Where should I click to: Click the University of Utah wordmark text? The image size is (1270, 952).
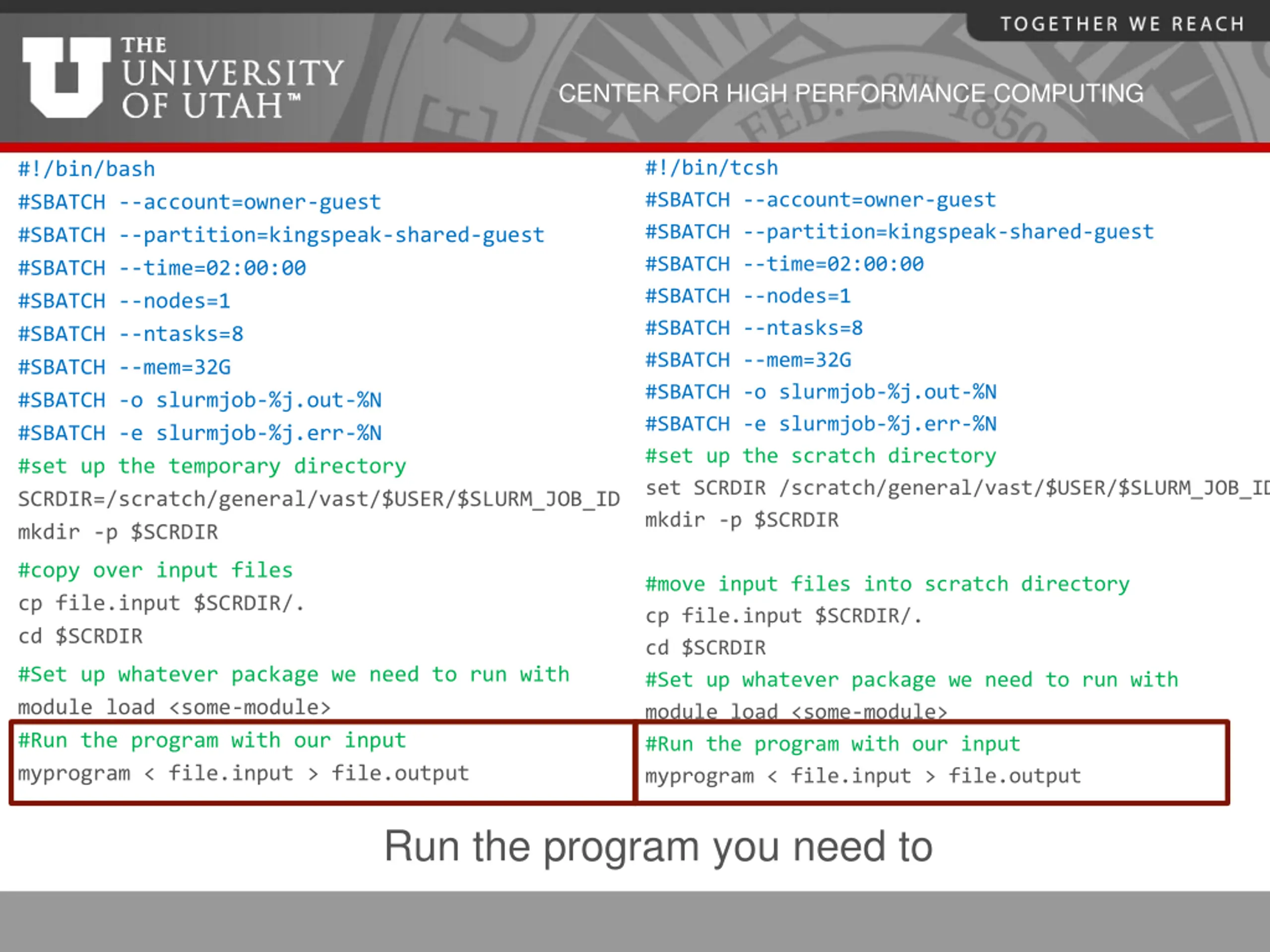232,79
